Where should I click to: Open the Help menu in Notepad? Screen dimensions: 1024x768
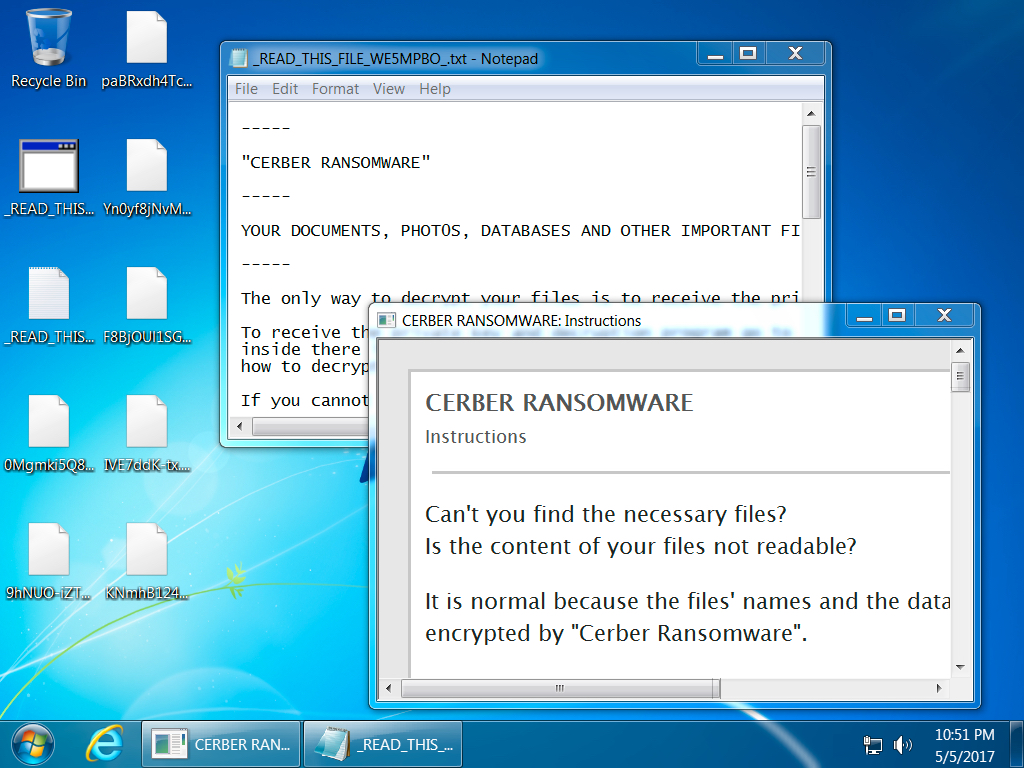pyautogui.click(x=435, y=89)
